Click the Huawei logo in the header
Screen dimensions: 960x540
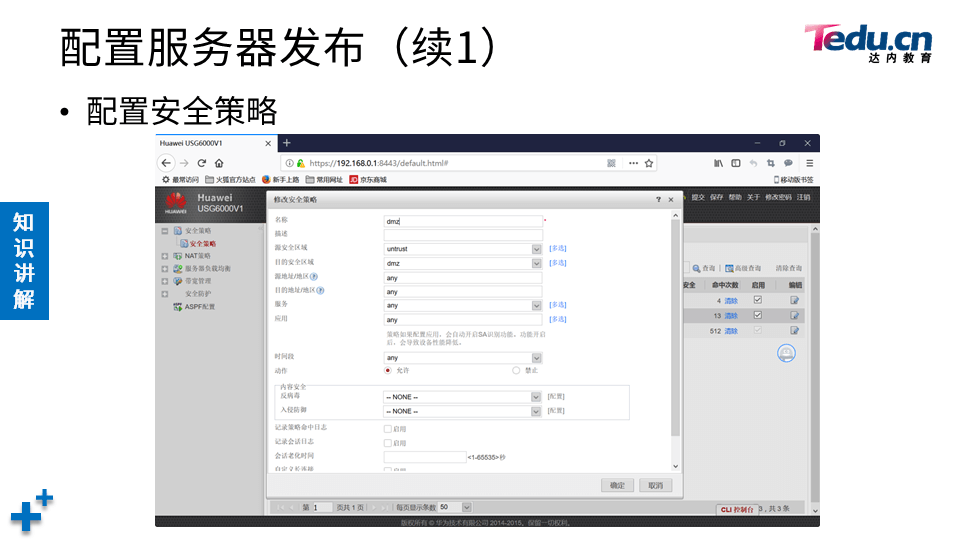coord(176,203)
